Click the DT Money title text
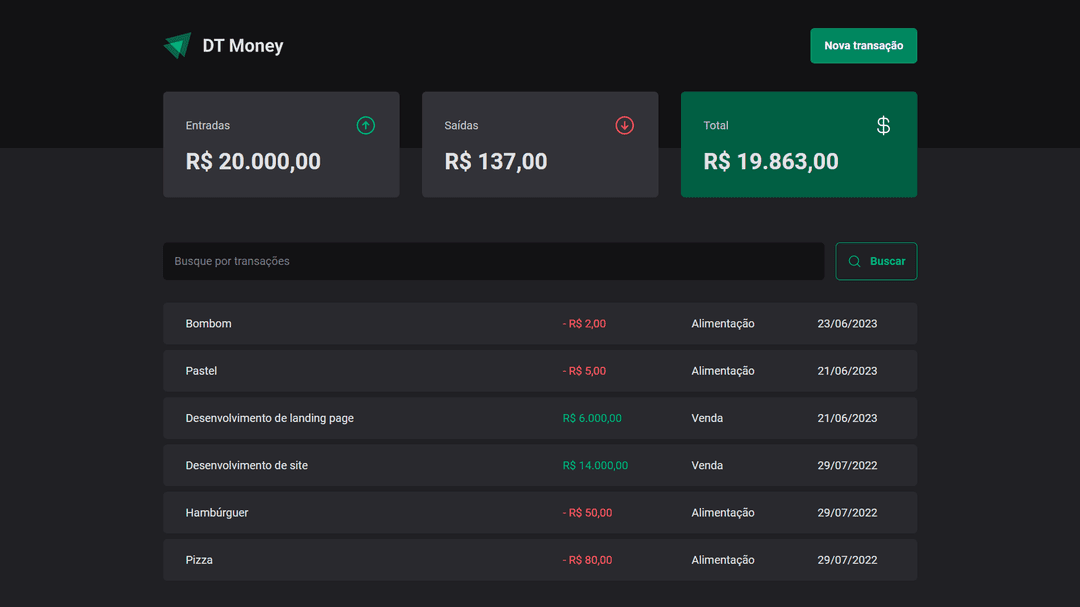Viewport: 1080px width, 607px height. click(241, 45)
